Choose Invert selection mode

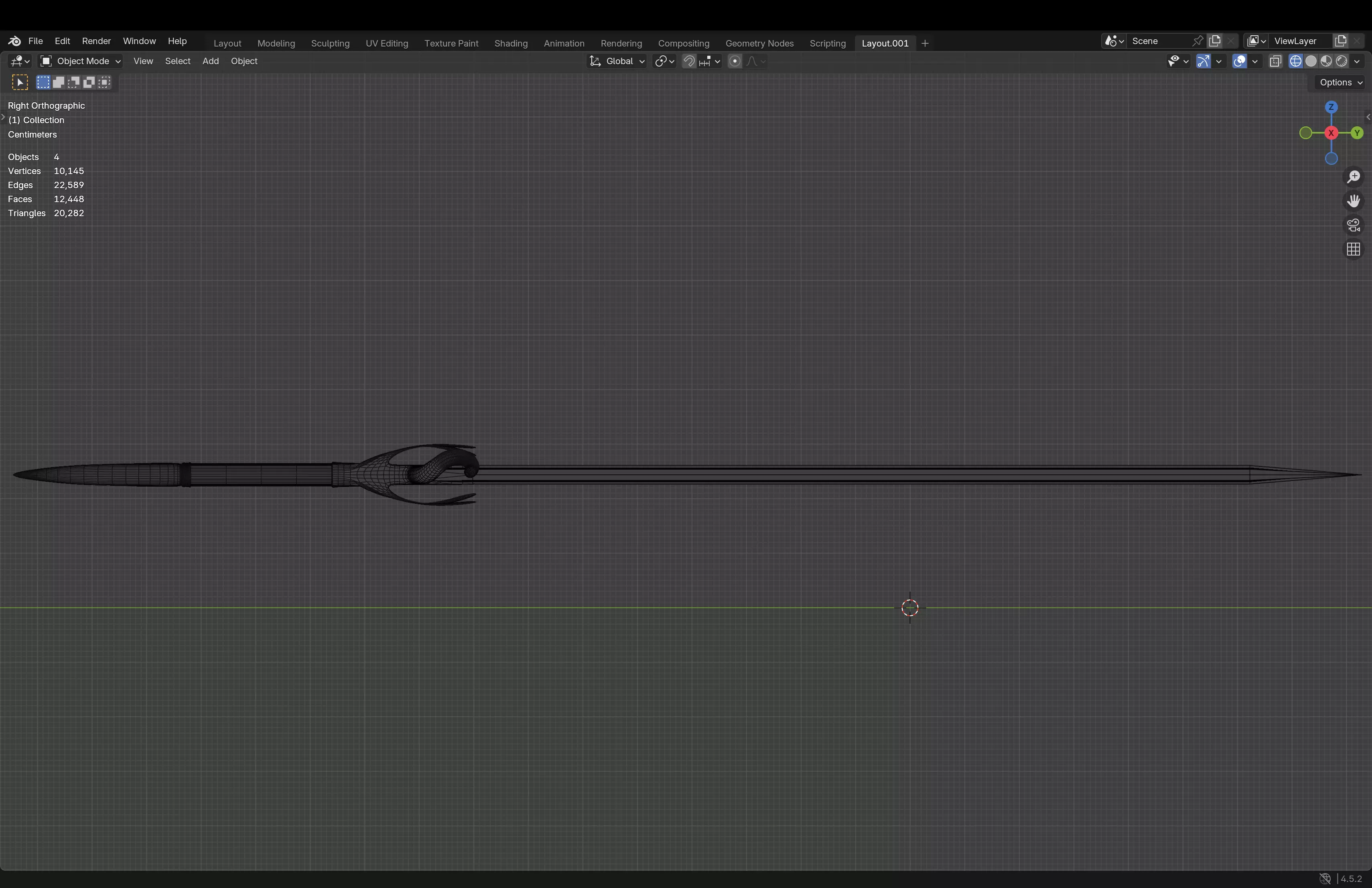tap(89, 82)
